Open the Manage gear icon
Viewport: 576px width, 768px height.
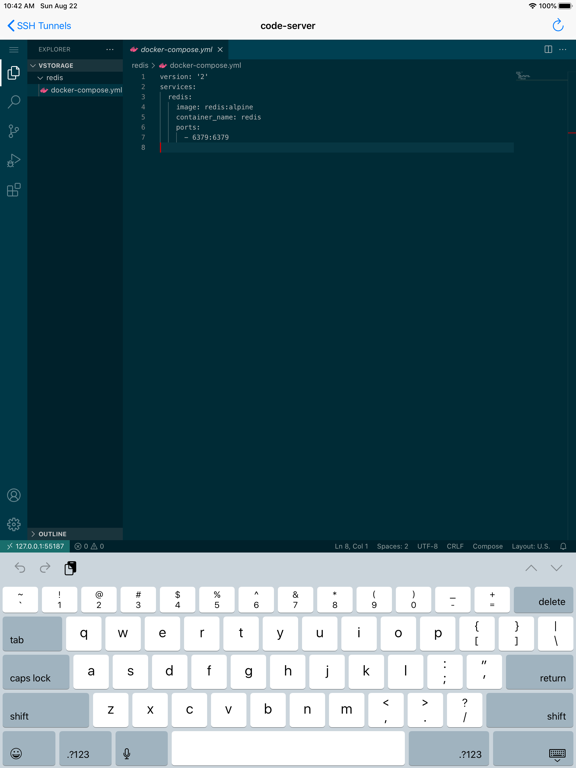click(14, 525)
